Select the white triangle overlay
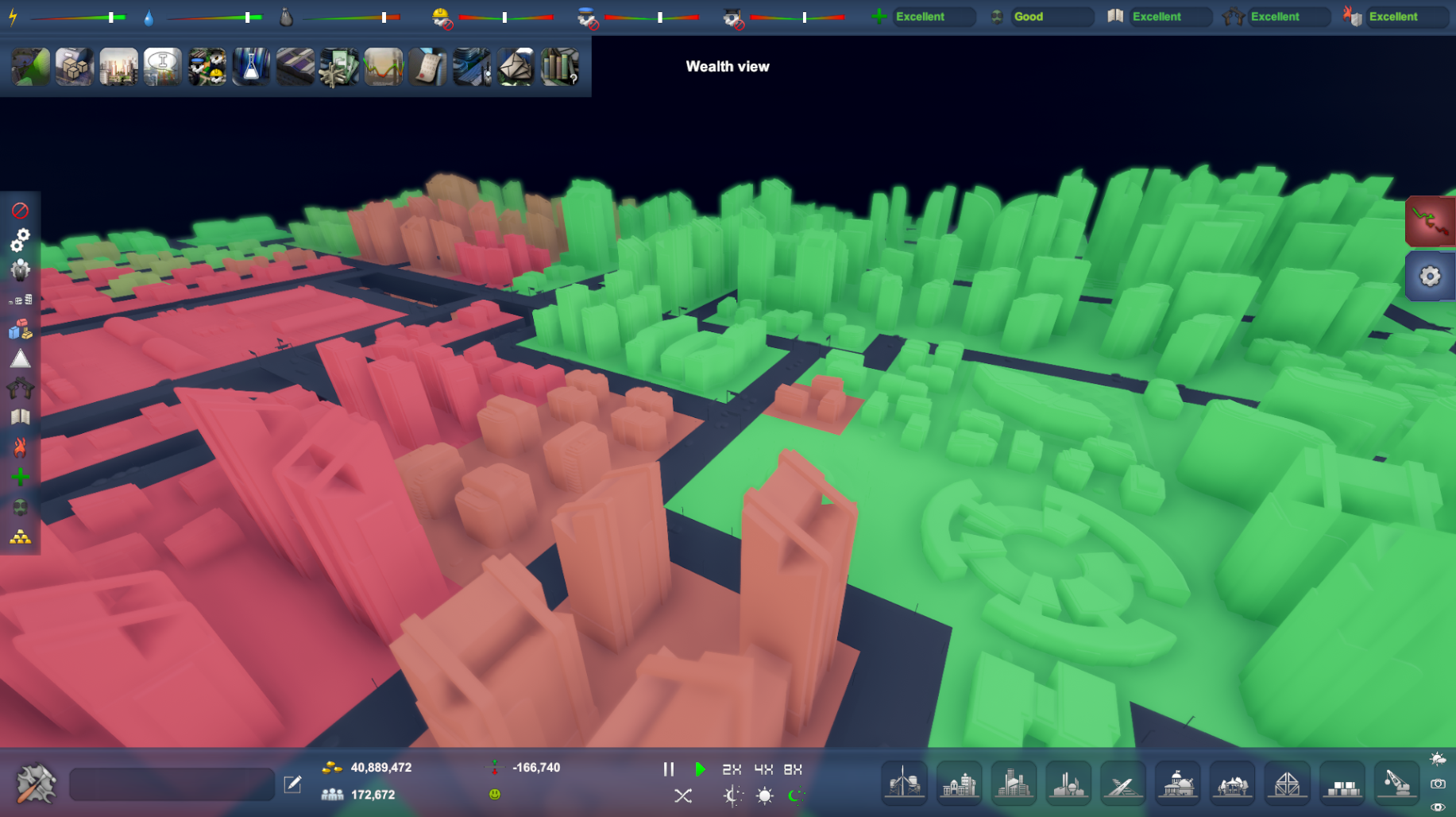The width and height of the screenshot is (1456, 817). [x=20, y=358]
